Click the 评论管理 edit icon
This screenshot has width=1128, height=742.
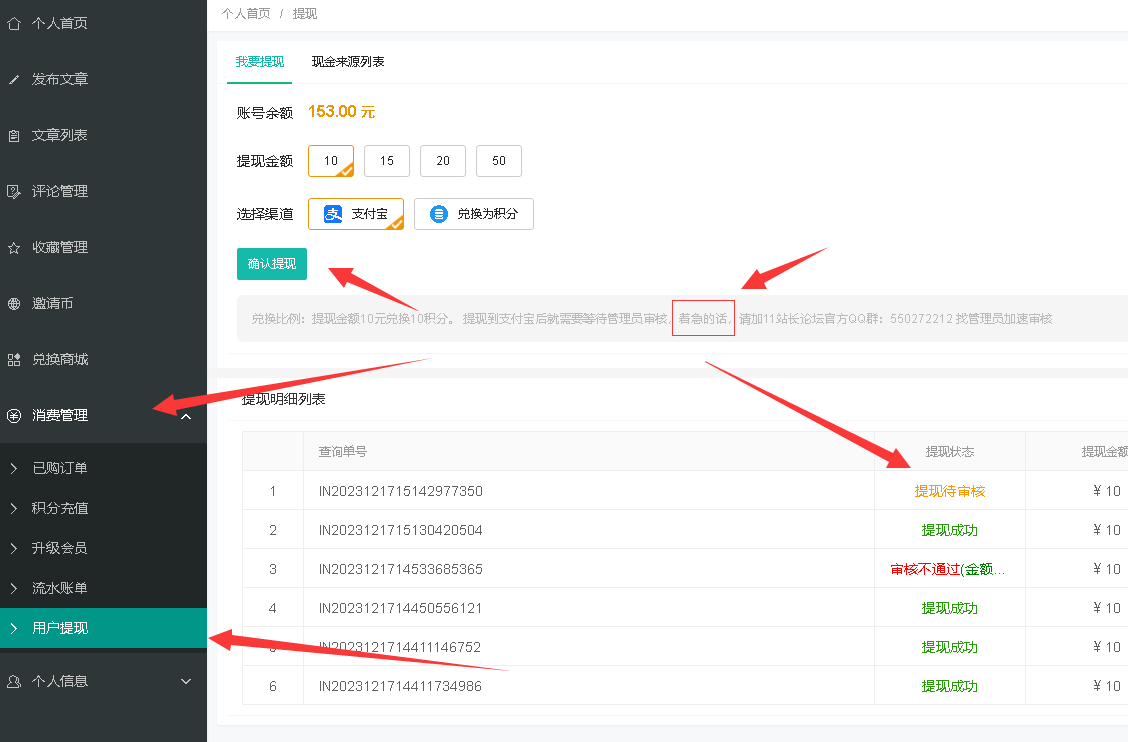pos(14,191)
